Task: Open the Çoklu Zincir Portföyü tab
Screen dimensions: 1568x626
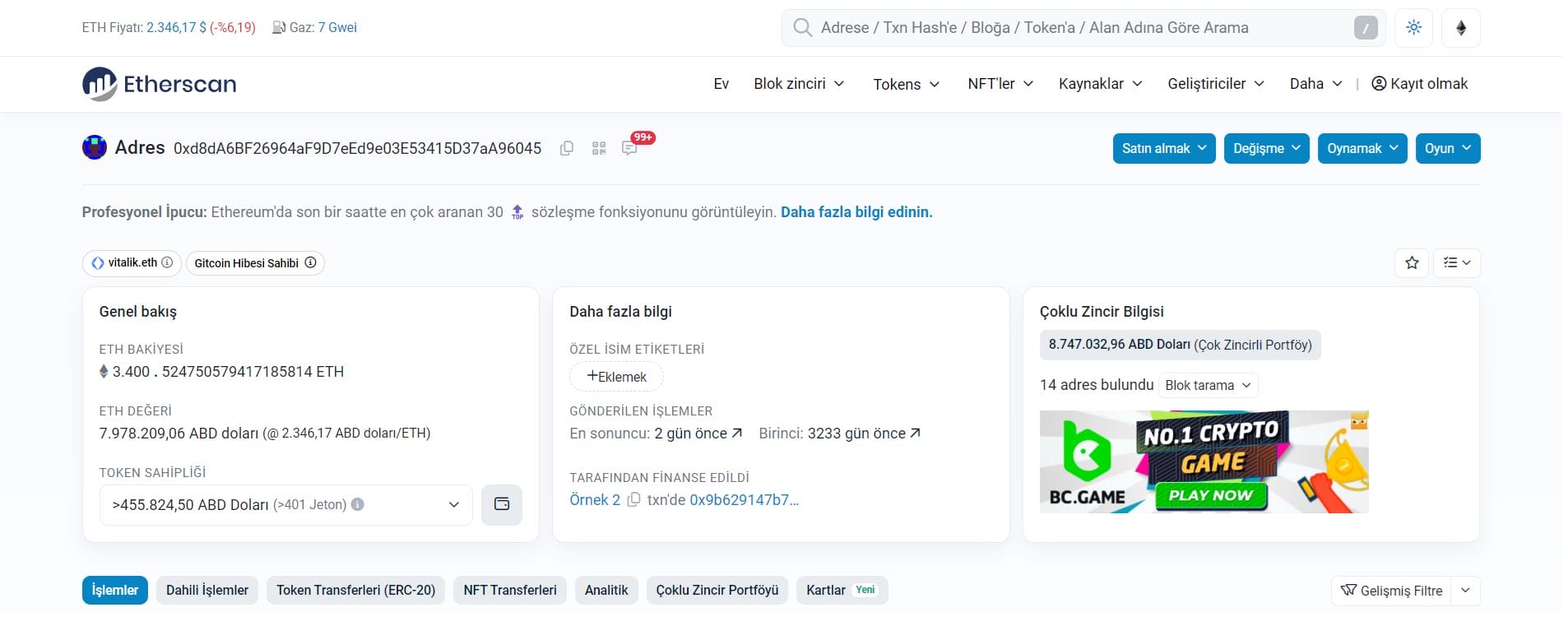Action: point(717,591)
